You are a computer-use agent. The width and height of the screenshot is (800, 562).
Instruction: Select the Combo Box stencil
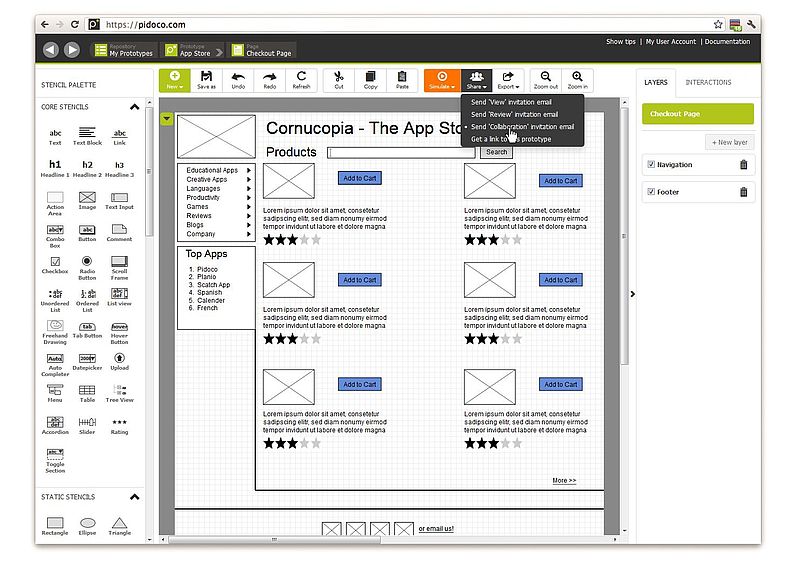(x=55, y=236)
